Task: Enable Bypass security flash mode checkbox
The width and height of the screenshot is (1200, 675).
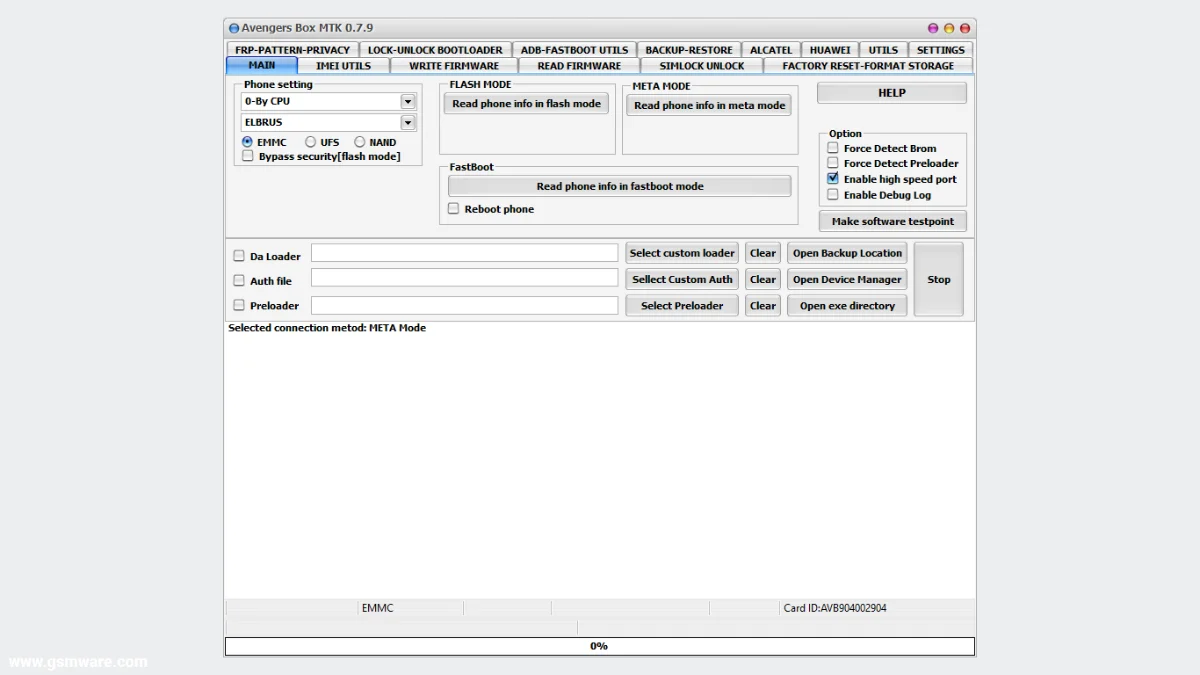Action: (248, 156)
